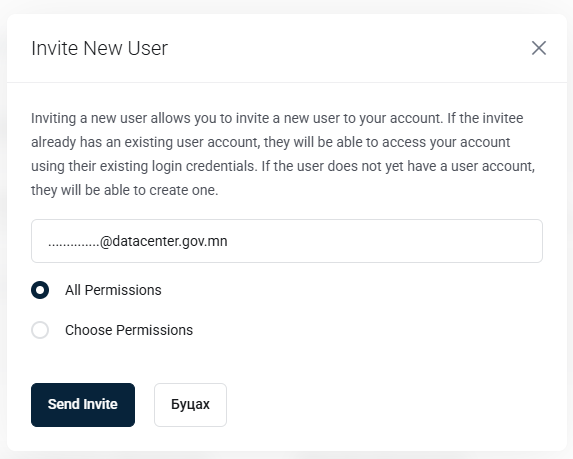Select the All Permissions radio button
This screenshot has height=459, width=573.
pyautogui.click(x=40, y=290)
